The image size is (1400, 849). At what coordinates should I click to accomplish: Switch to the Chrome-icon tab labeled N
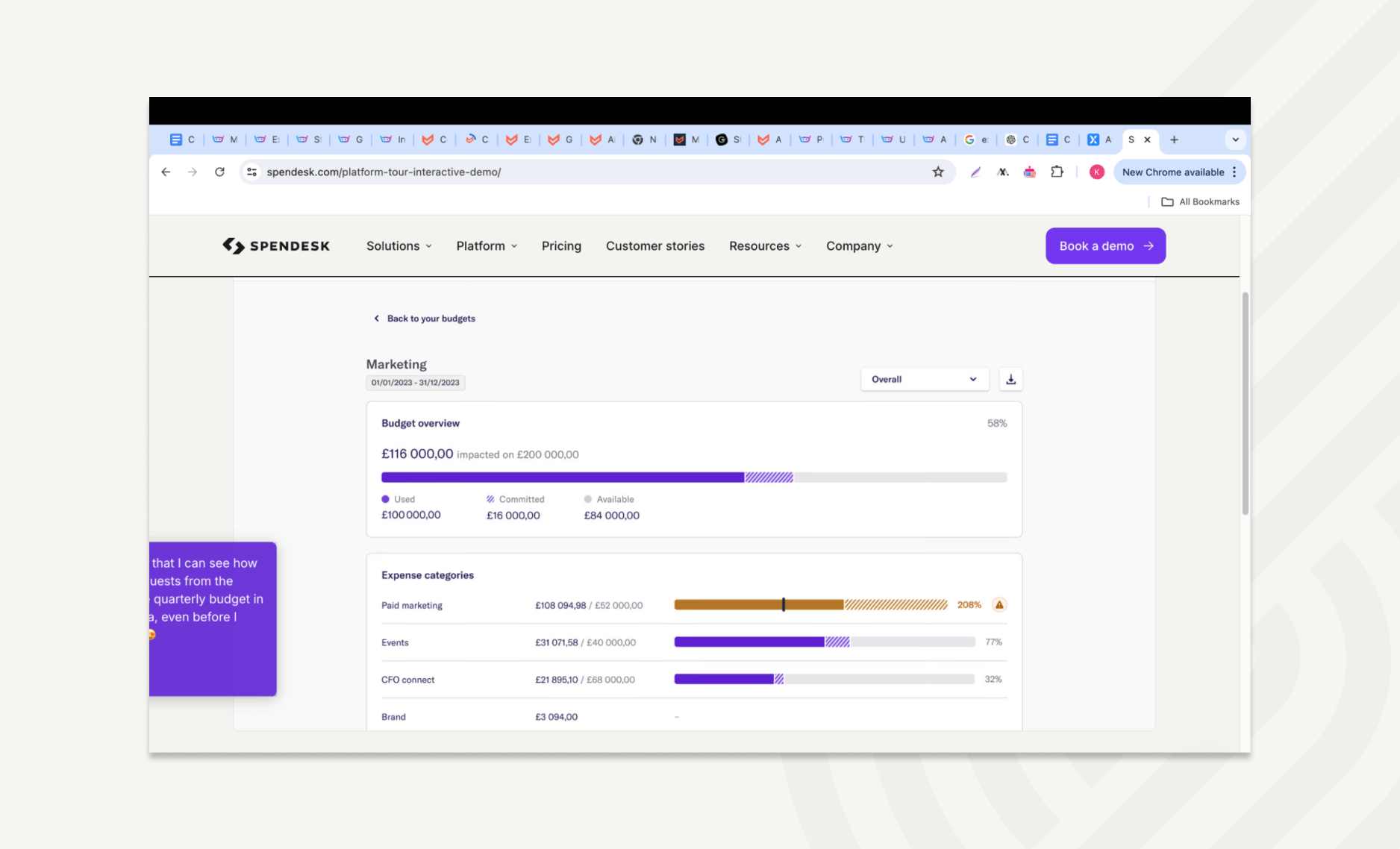click(x=644, y=140)
